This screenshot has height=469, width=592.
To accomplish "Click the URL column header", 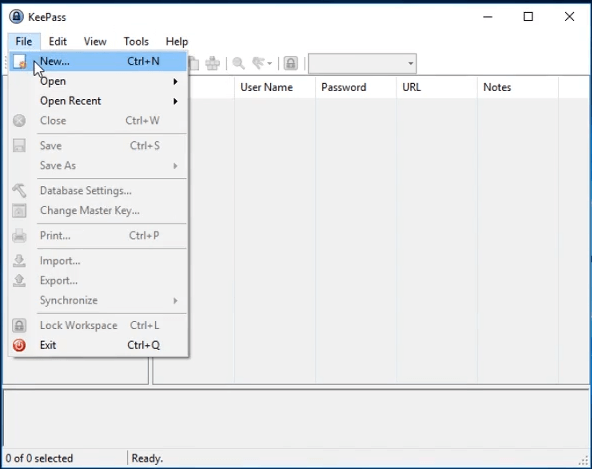I will click(437, 87).
